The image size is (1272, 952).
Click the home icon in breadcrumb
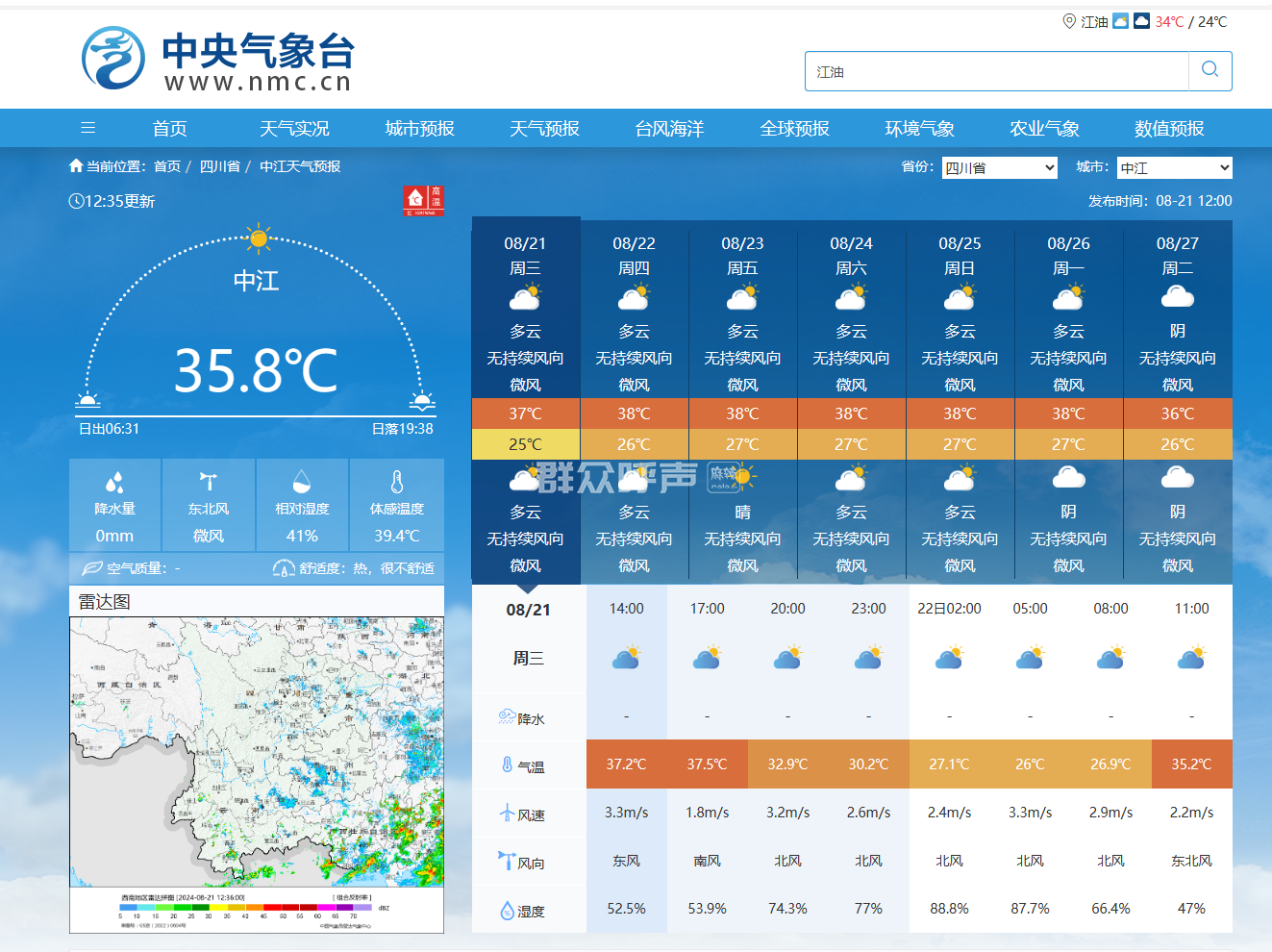point(76,166)
